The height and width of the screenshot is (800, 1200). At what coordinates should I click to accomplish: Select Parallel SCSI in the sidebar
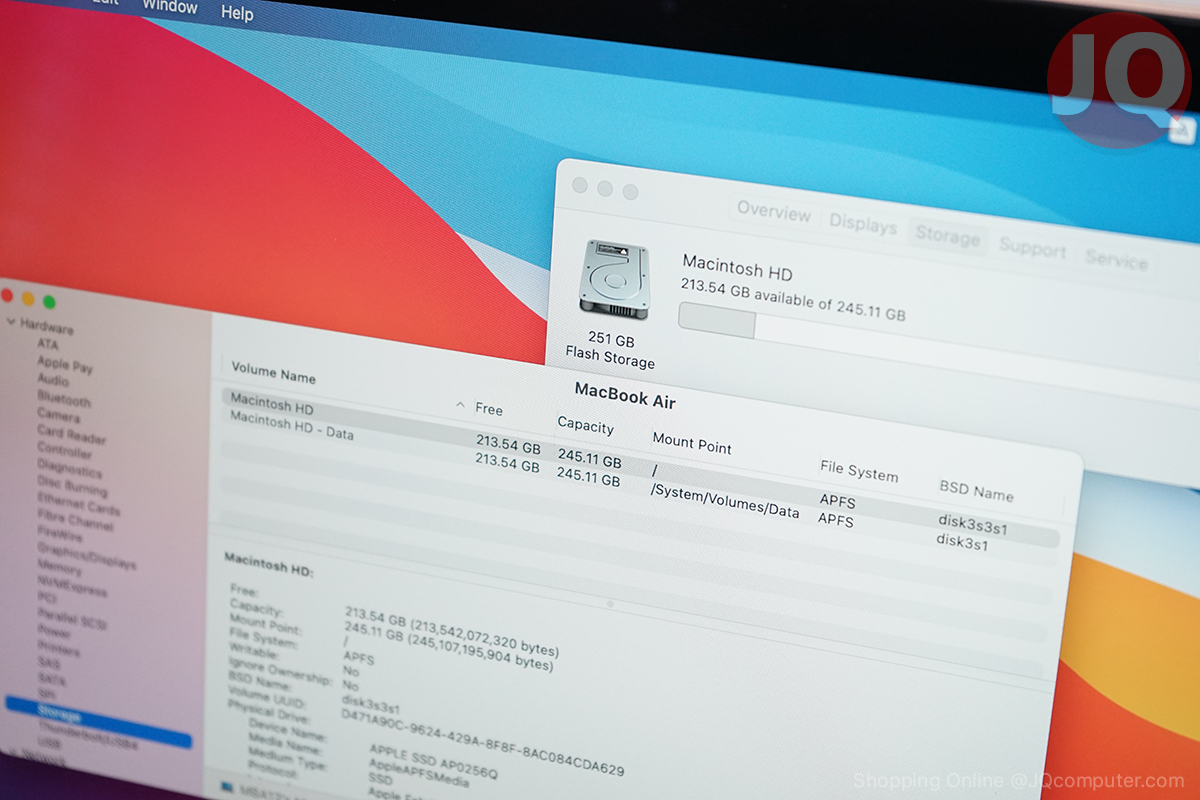click(x=71, y=619)
